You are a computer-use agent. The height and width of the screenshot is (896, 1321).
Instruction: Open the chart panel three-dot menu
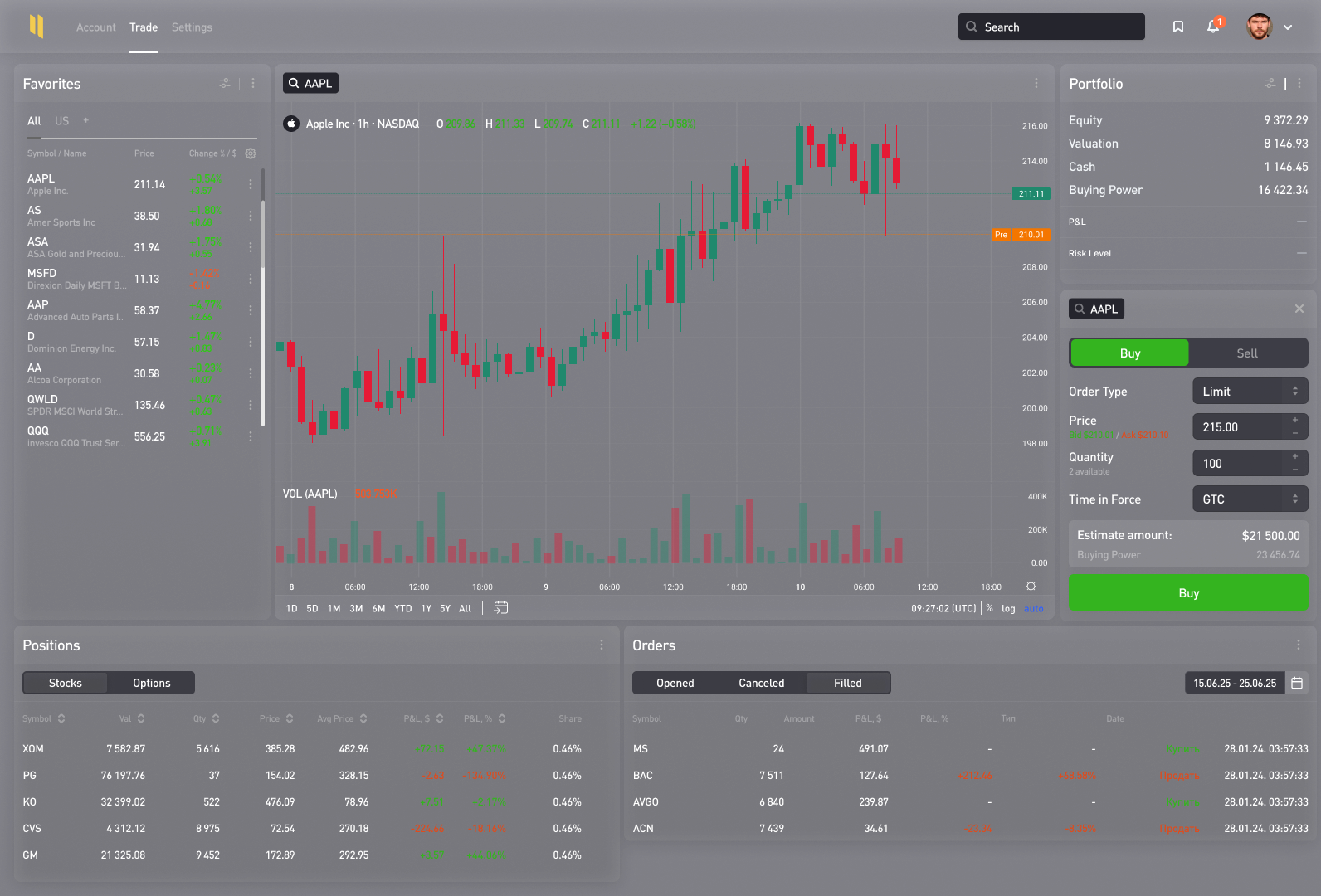[1036, 84]
